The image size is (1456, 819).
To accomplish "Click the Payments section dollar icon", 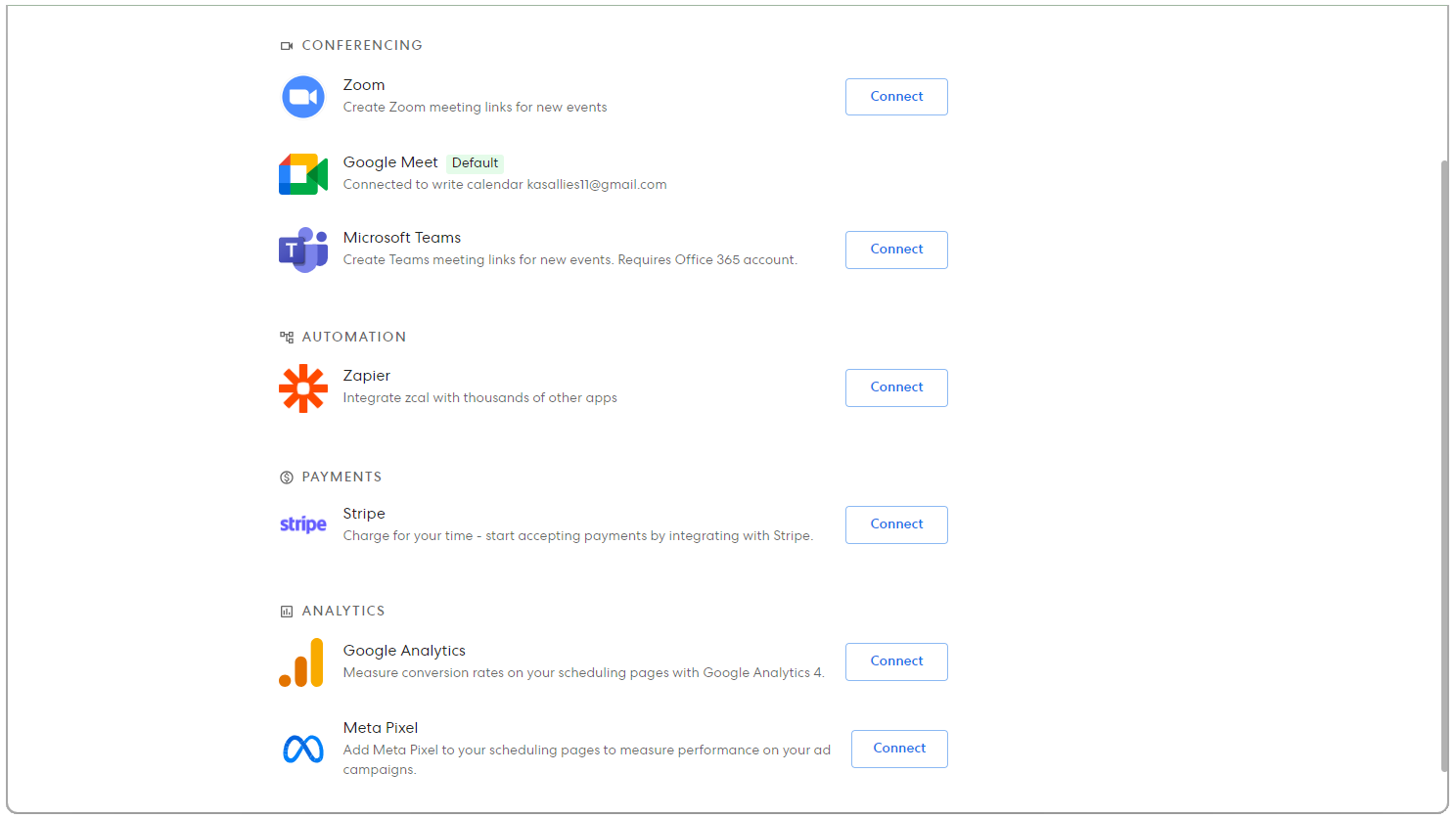I will coord(287,478).
